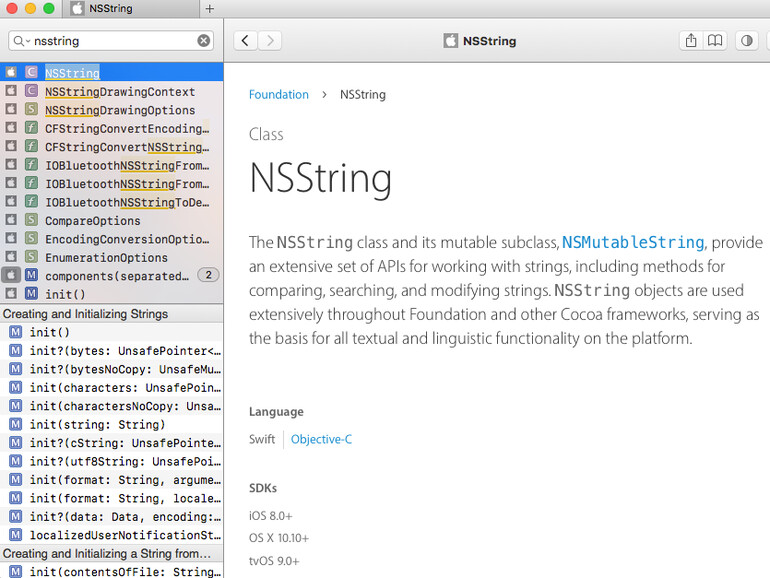Switch language to Objective-C

[x=321, y=439]
